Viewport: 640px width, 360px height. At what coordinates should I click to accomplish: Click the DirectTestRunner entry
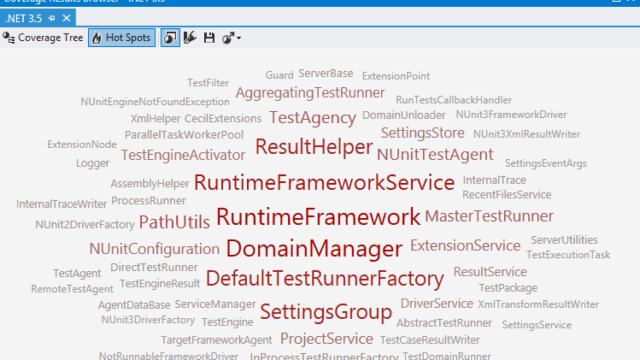153,267
